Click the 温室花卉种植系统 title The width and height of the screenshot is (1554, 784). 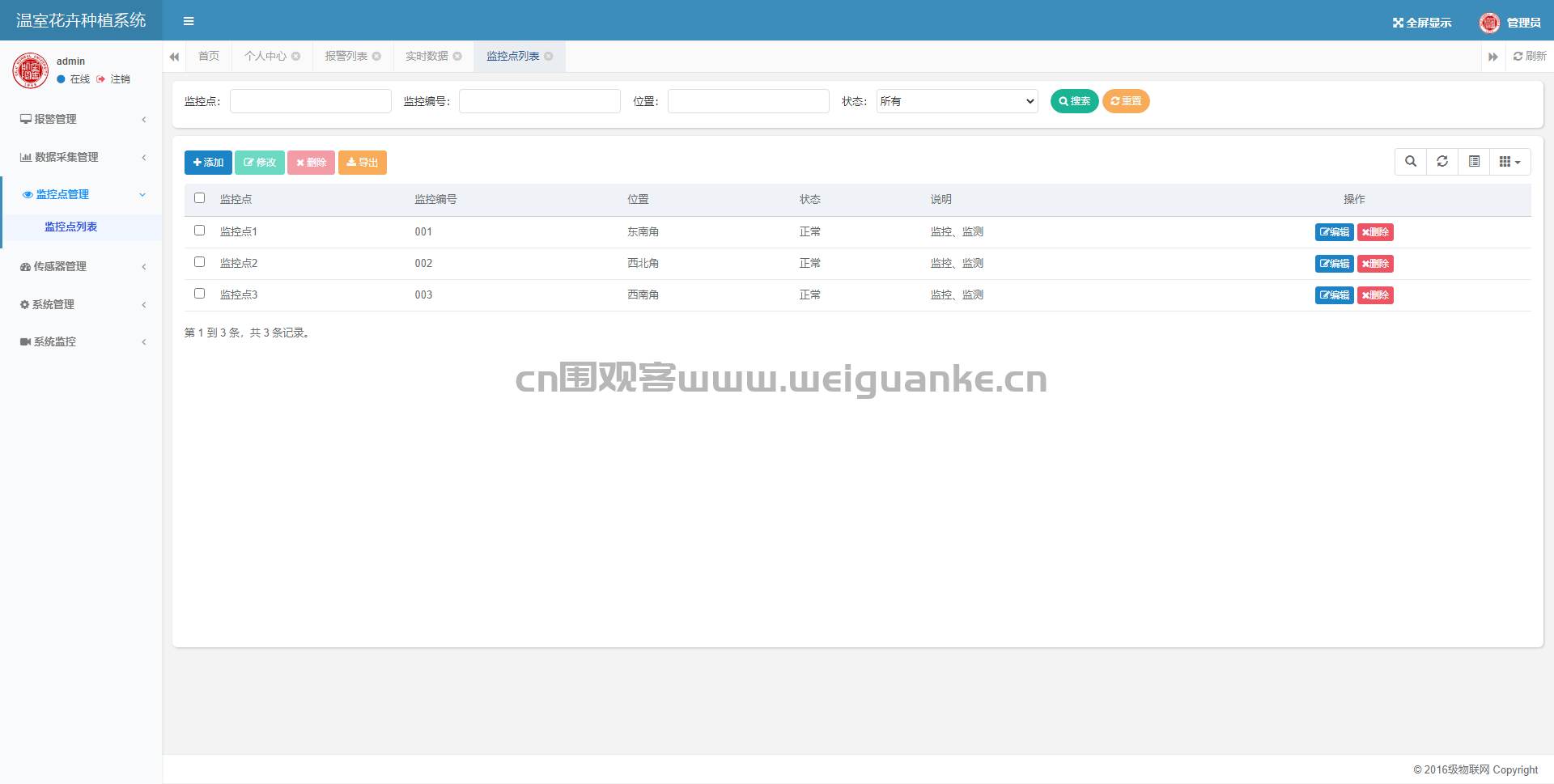coord(81,20)
